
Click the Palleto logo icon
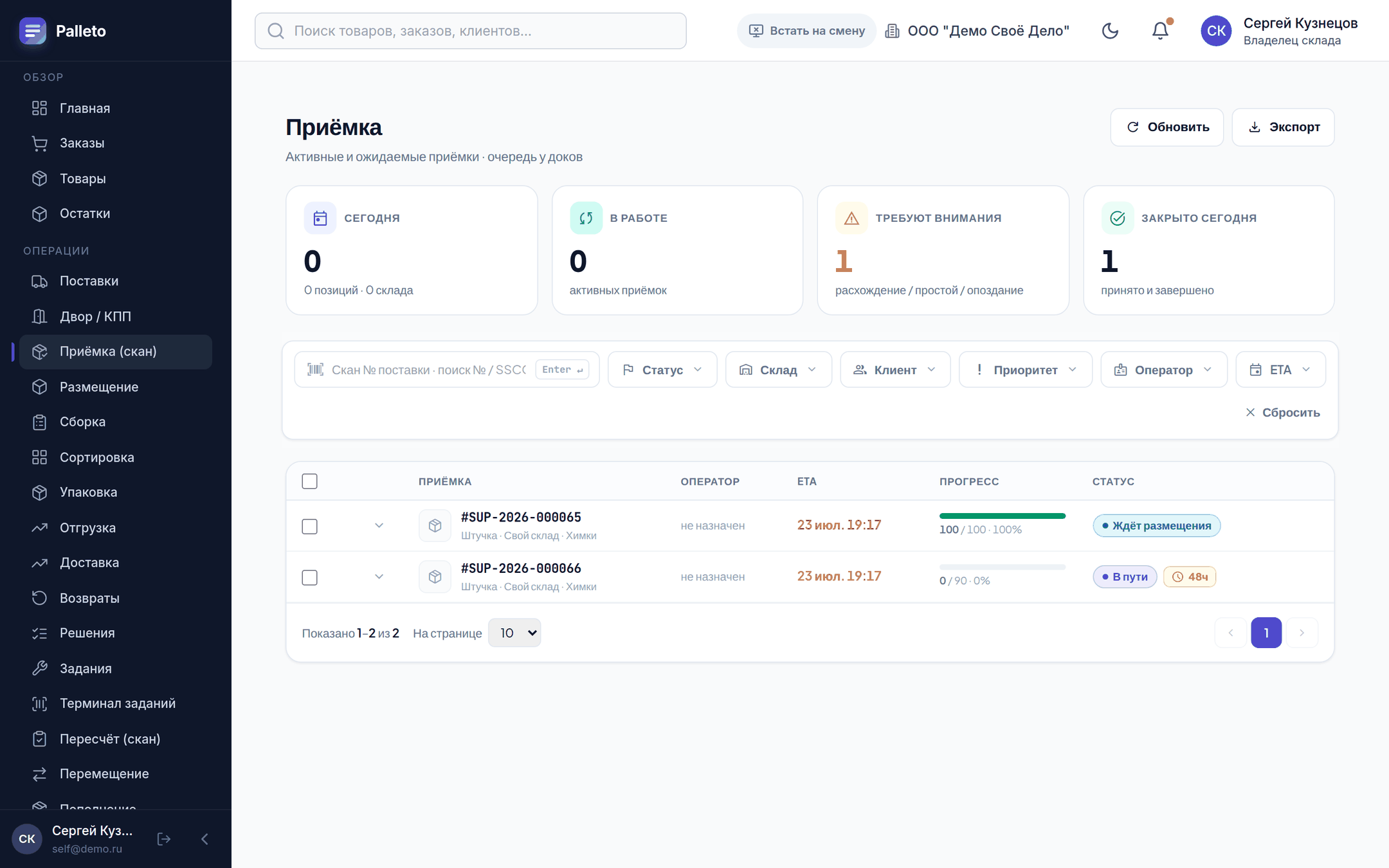pyautogui.click(x=33, y=31)
